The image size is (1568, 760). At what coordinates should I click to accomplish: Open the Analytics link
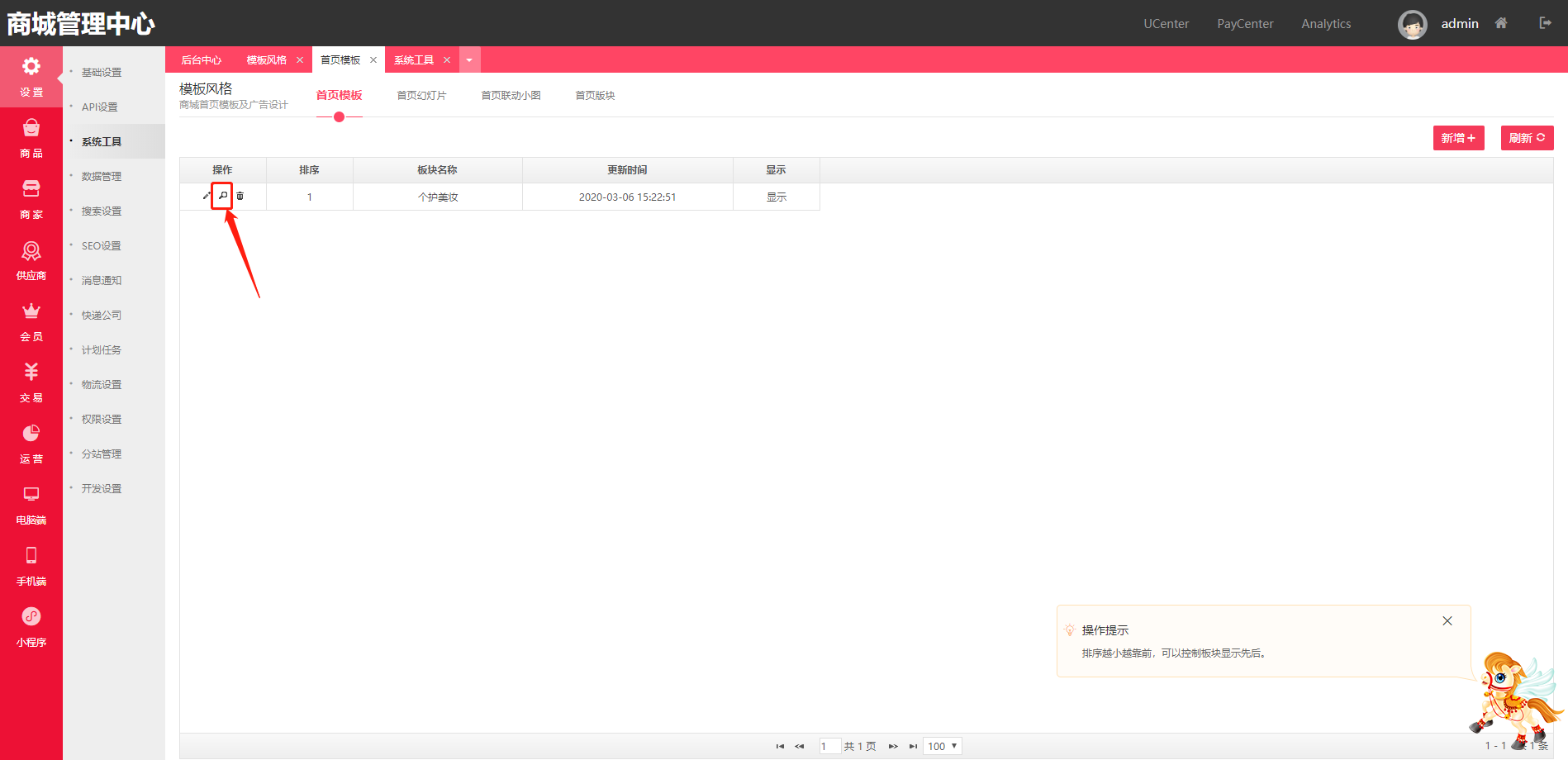[1326, 24]
